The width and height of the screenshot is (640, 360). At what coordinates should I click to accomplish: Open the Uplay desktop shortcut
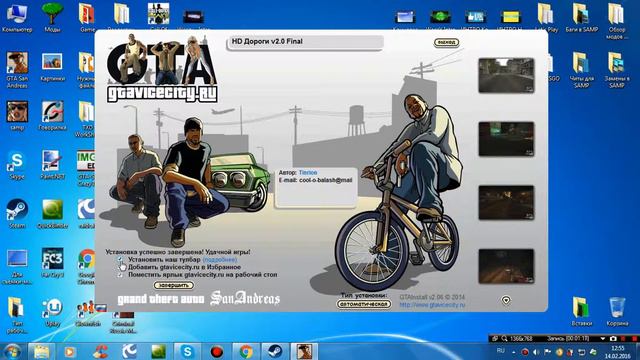click(52, 312)
